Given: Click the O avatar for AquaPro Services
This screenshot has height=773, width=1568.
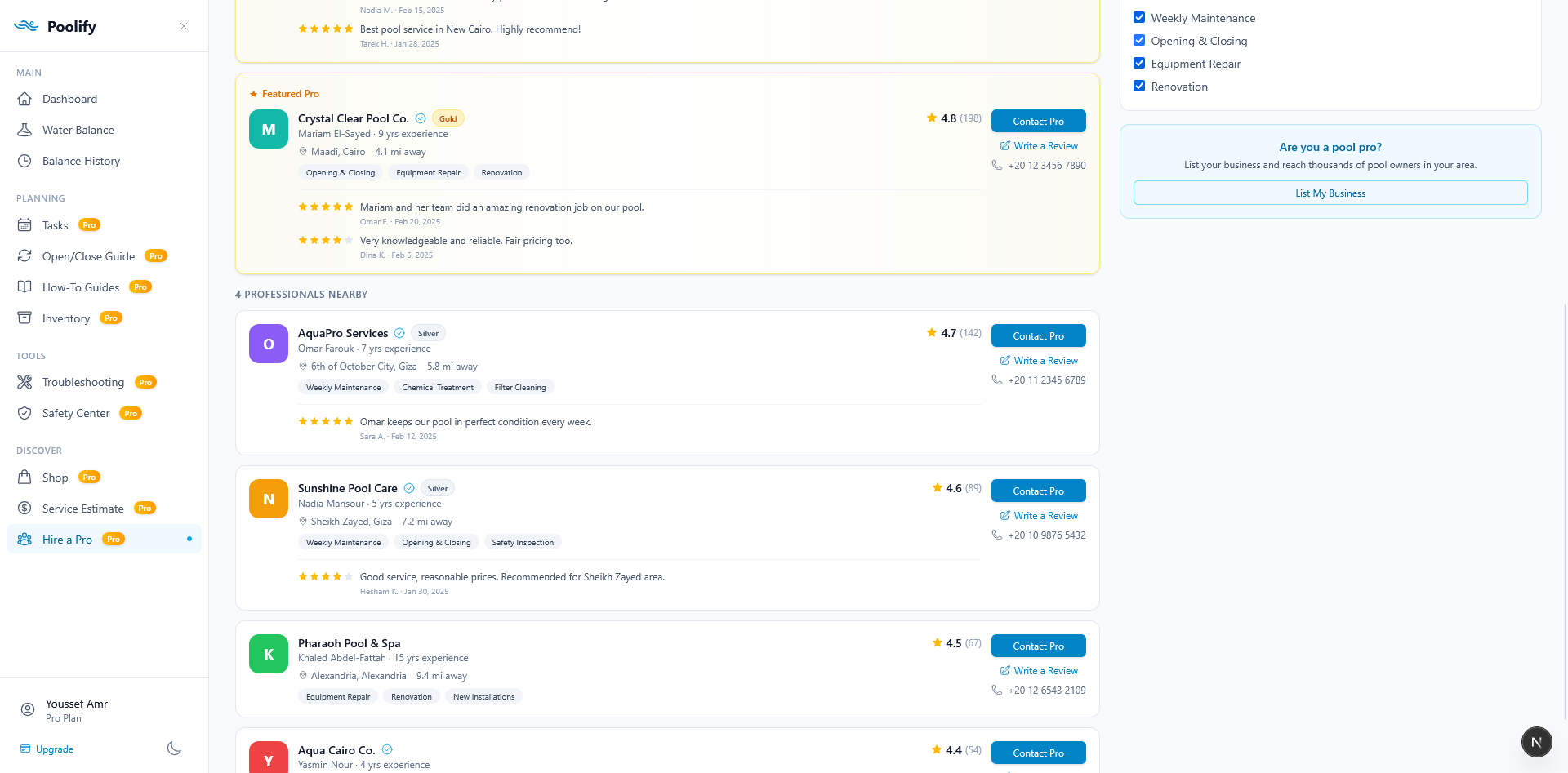Looking at the screenshot, I should [269, 344].
